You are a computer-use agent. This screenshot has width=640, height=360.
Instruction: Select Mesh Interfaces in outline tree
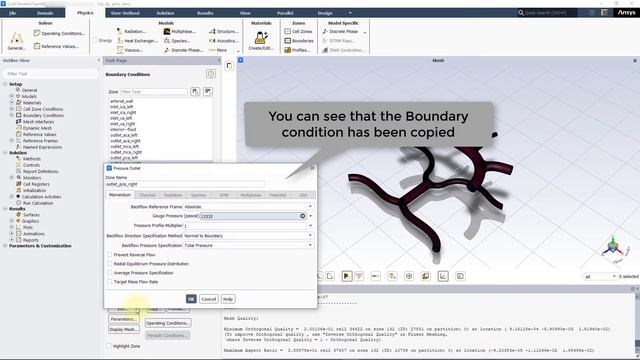pyautogui.click(x=38, y=122)
